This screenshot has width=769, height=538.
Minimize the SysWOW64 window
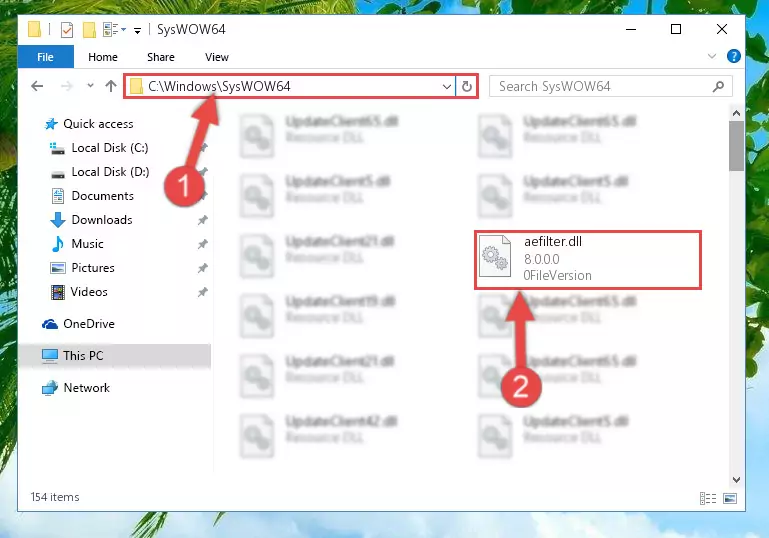tap(631, 29)
